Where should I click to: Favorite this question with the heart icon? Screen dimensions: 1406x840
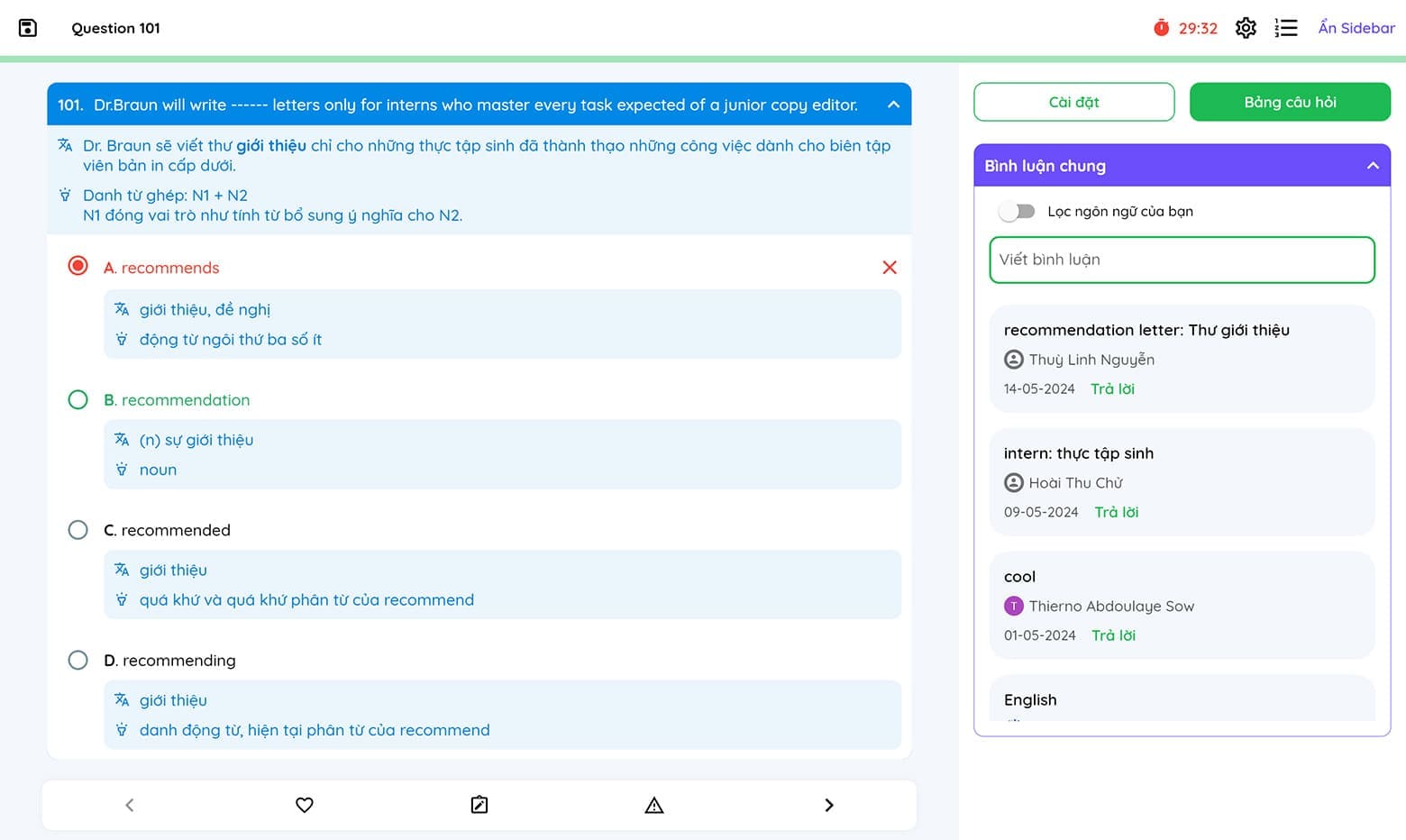pos(305,805)
